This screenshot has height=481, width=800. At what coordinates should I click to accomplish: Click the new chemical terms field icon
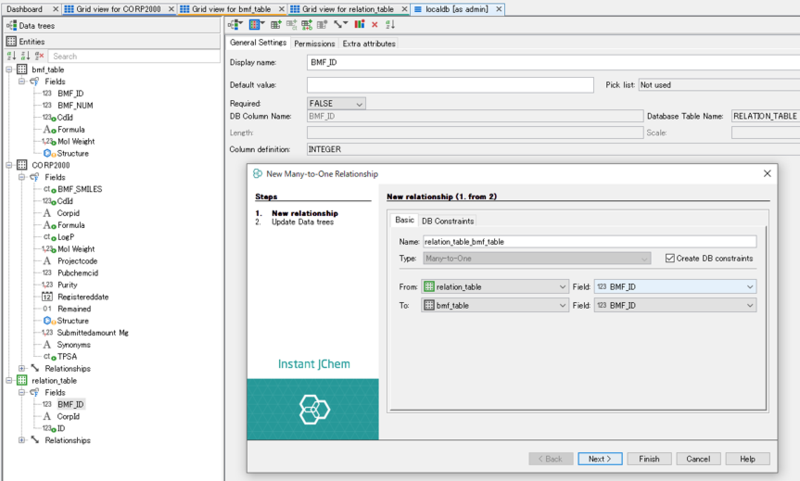[291, 24]
